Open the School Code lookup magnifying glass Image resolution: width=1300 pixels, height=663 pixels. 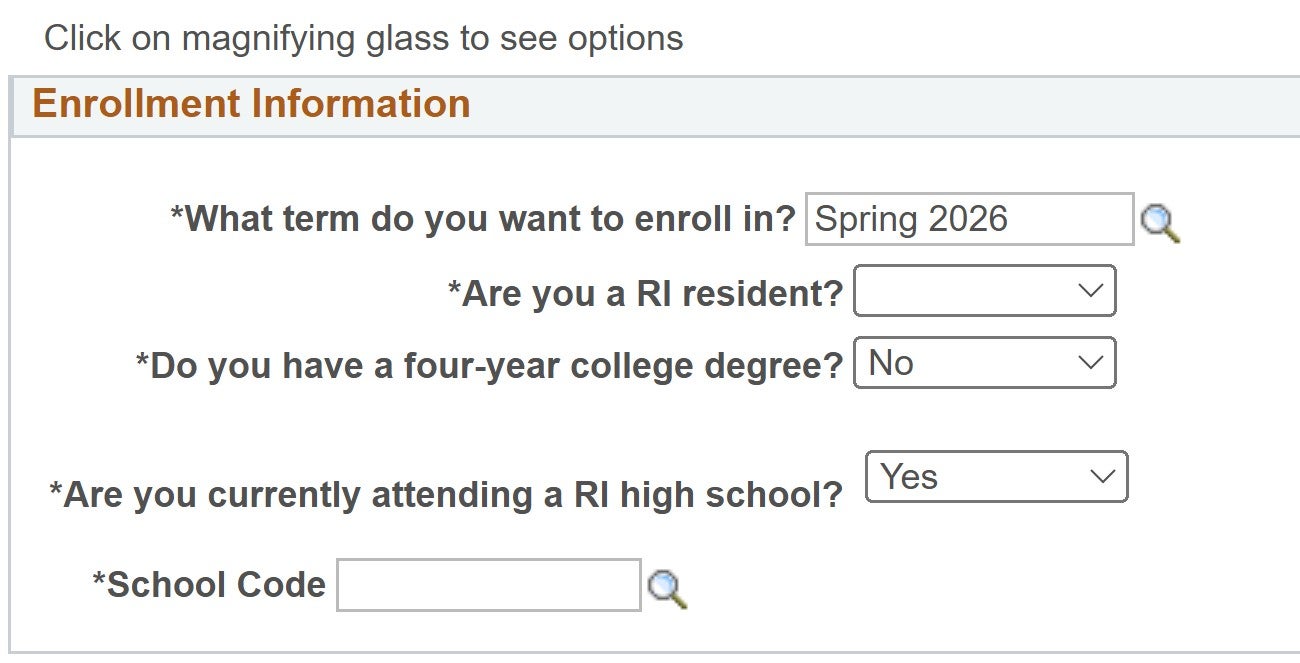point(667,589)
